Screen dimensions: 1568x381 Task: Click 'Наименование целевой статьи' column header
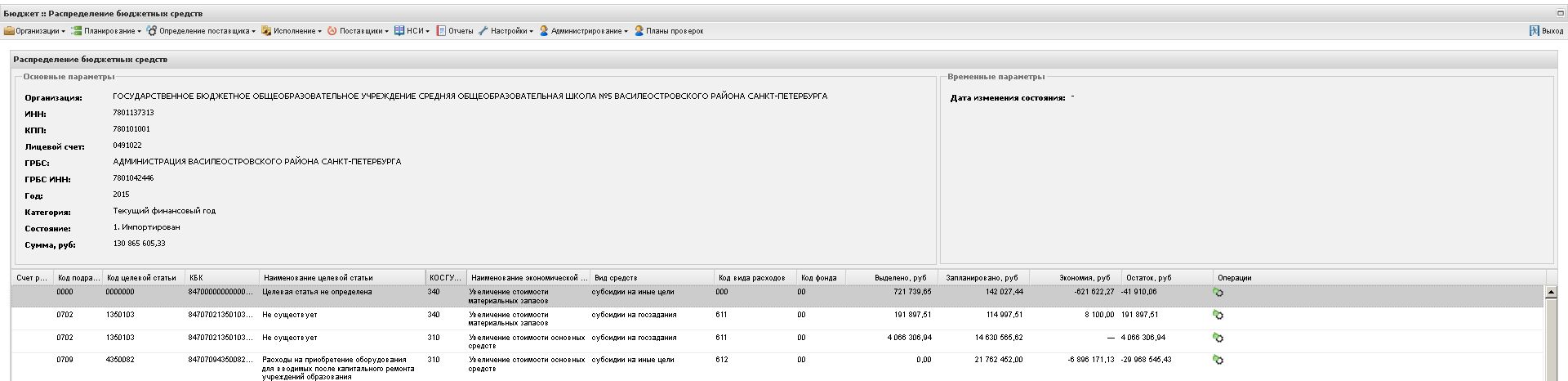pyautogui.click(x=342, y=278)
